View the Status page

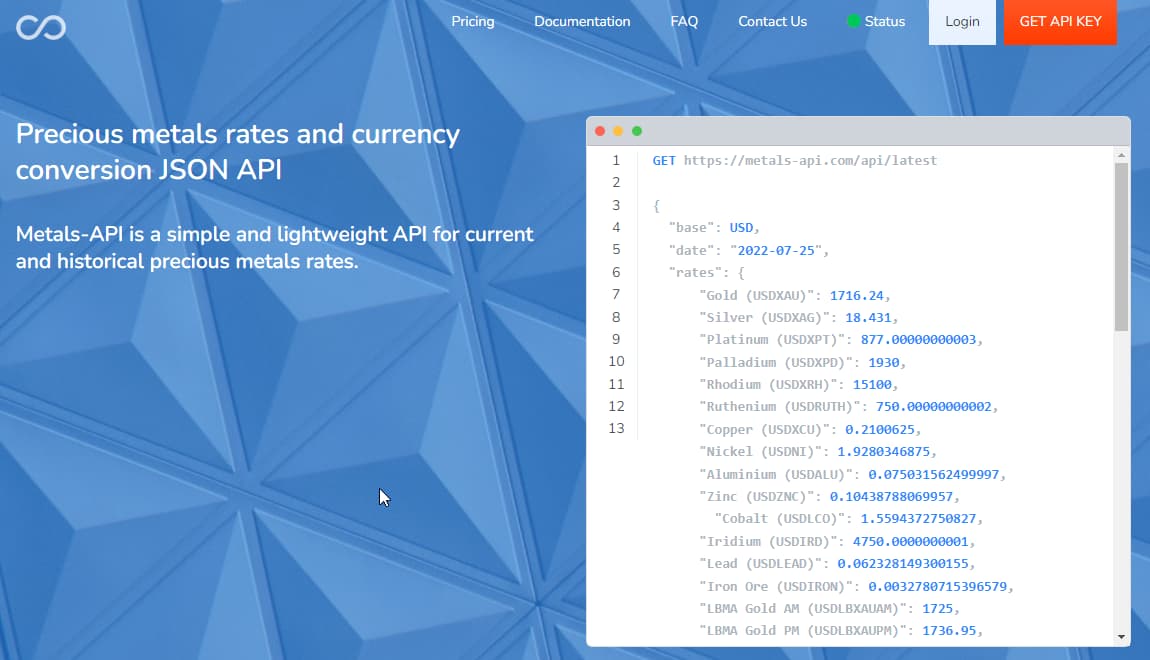click(x=885, y=21)
